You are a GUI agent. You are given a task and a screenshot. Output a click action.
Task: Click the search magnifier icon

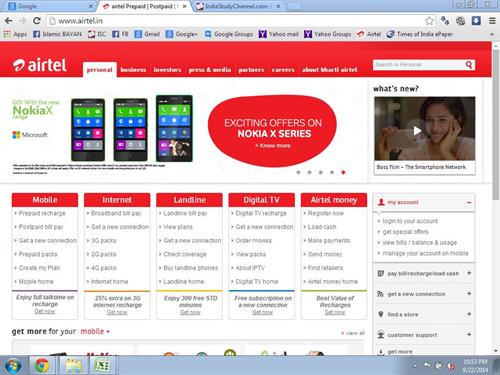pos(469,65)
